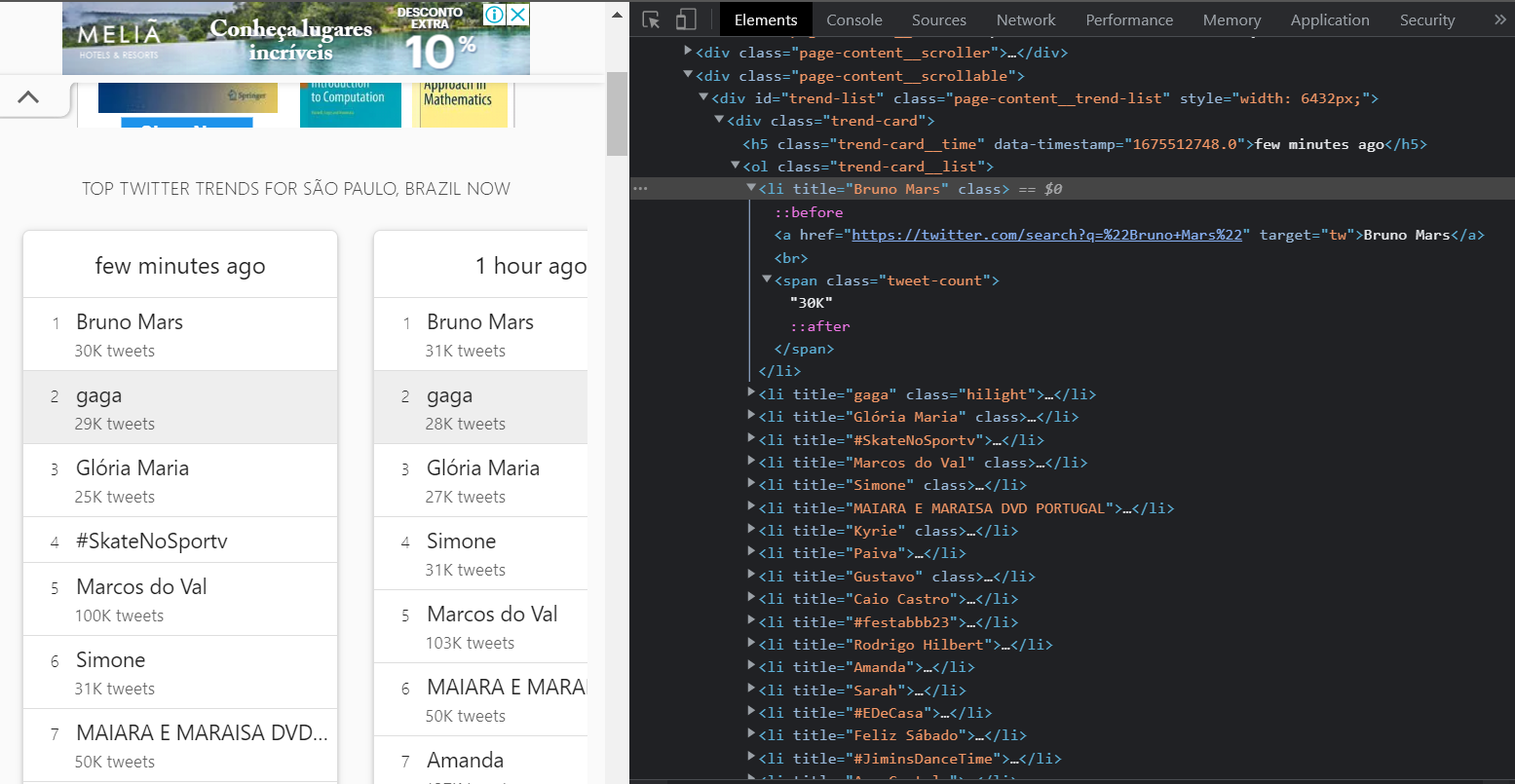
Task: Open Marcos do Val trend with 103K tweets
Action: point(492,615)
